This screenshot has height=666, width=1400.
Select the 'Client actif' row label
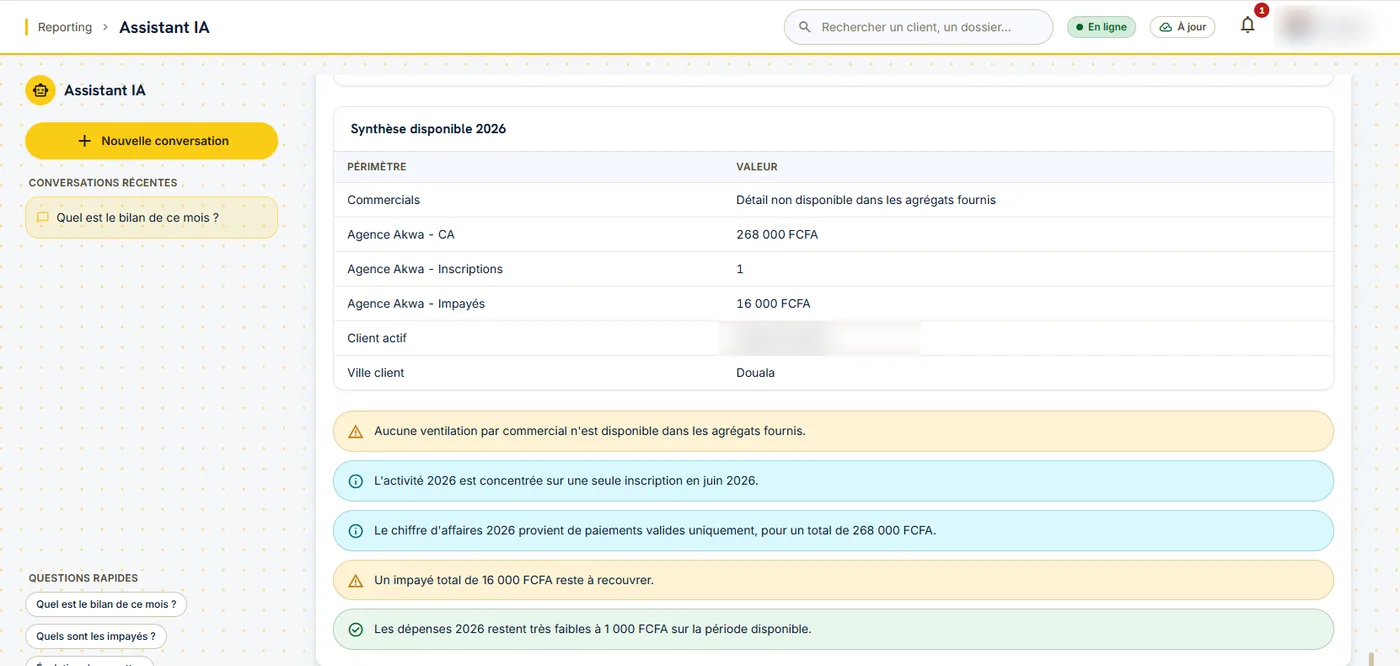377,338
